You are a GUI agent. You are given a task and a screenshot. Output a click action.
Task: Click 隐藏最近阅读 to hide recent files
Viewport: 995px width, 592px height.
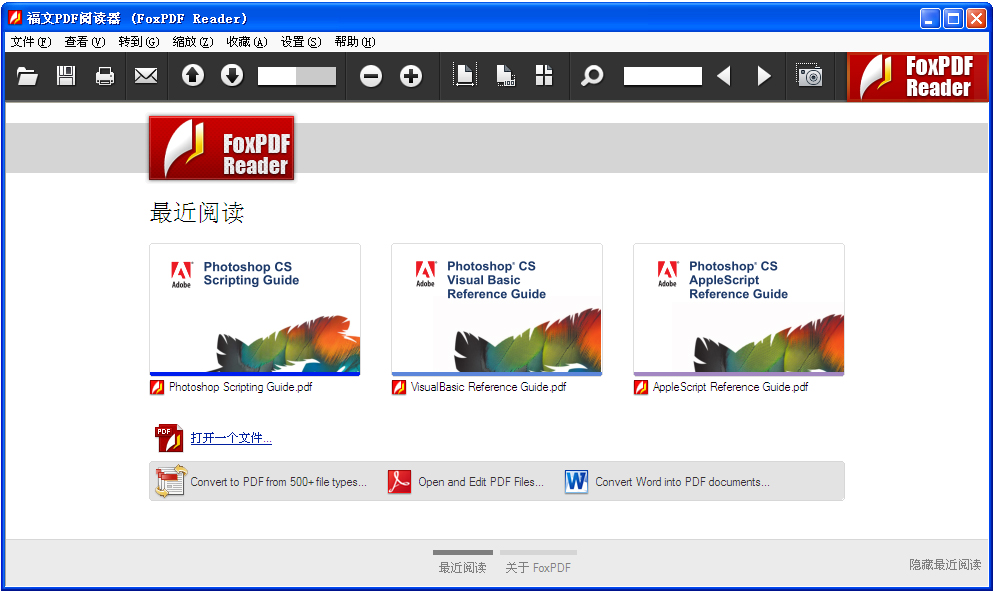coord(945,564)
